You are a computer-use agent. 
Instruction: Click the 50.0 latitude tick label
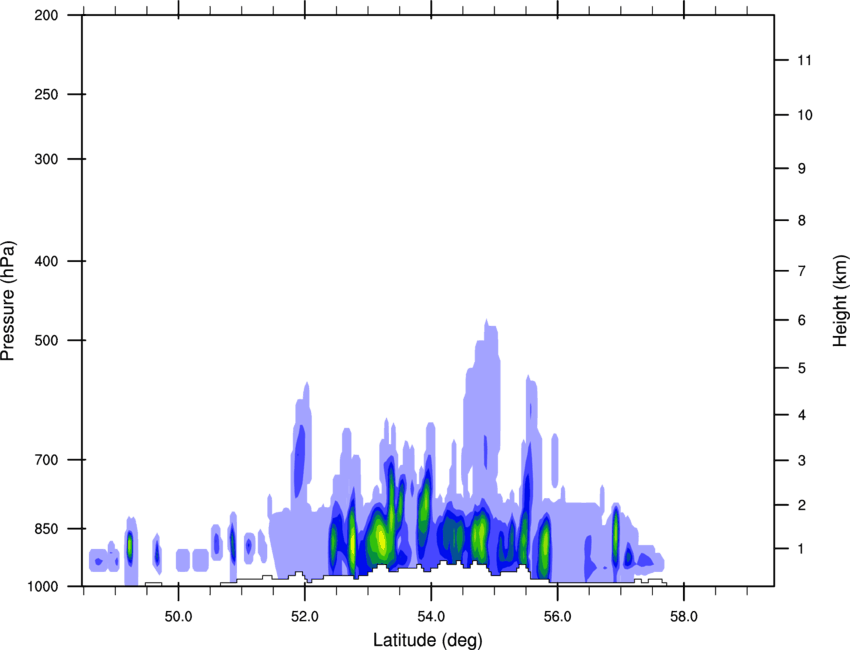(178, 617)
